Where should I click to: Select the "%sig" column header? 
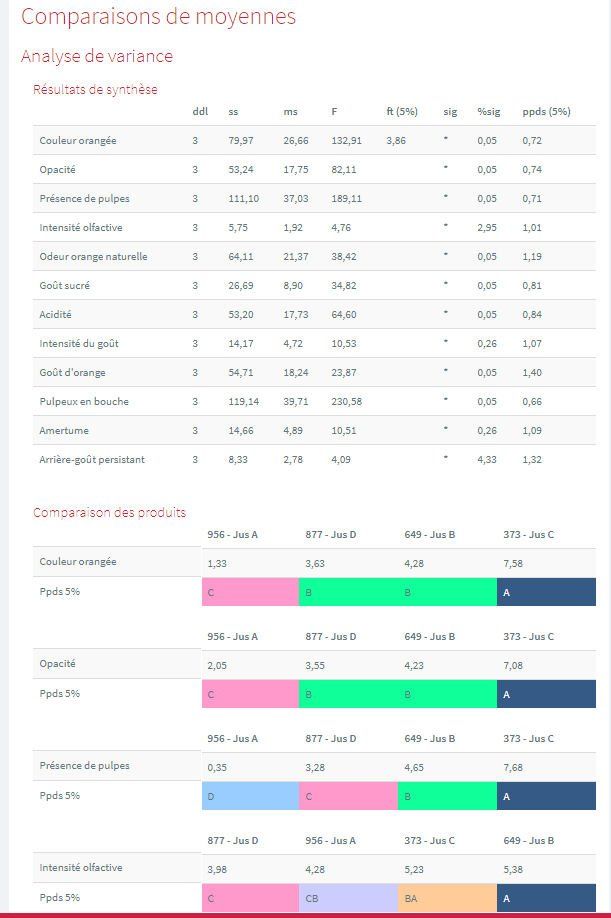pyautogui.click(x=488, y=111)
